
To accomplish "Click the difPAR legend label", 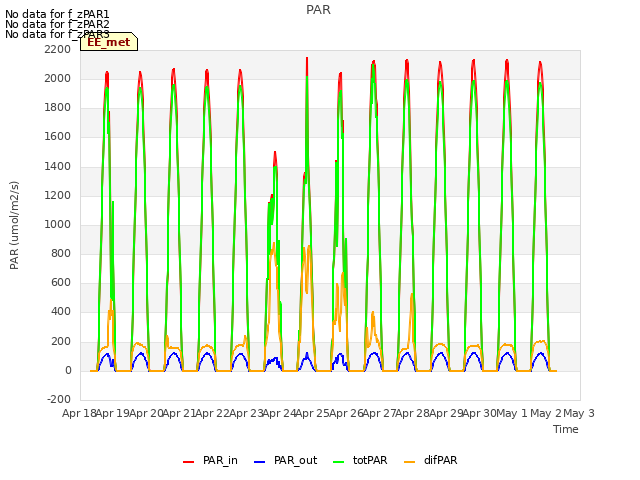I will click(440, 460).
